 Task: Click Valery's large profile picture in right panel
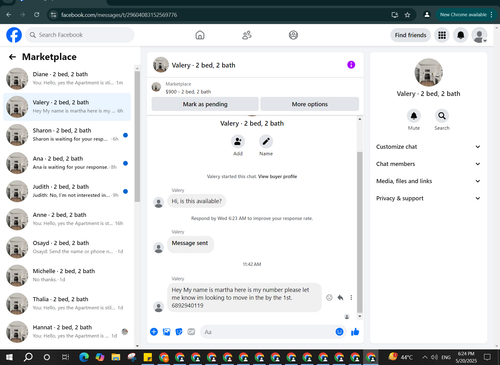pos(429,72)
